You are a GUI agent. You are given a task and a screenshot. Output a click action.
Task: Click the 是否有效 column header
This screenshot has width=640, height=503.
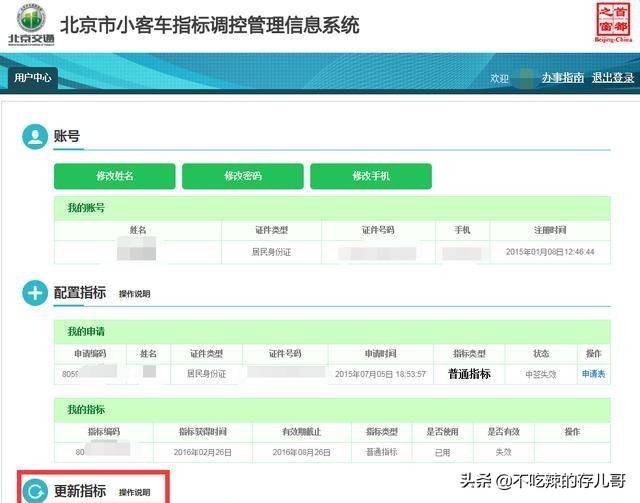(504, 432)
